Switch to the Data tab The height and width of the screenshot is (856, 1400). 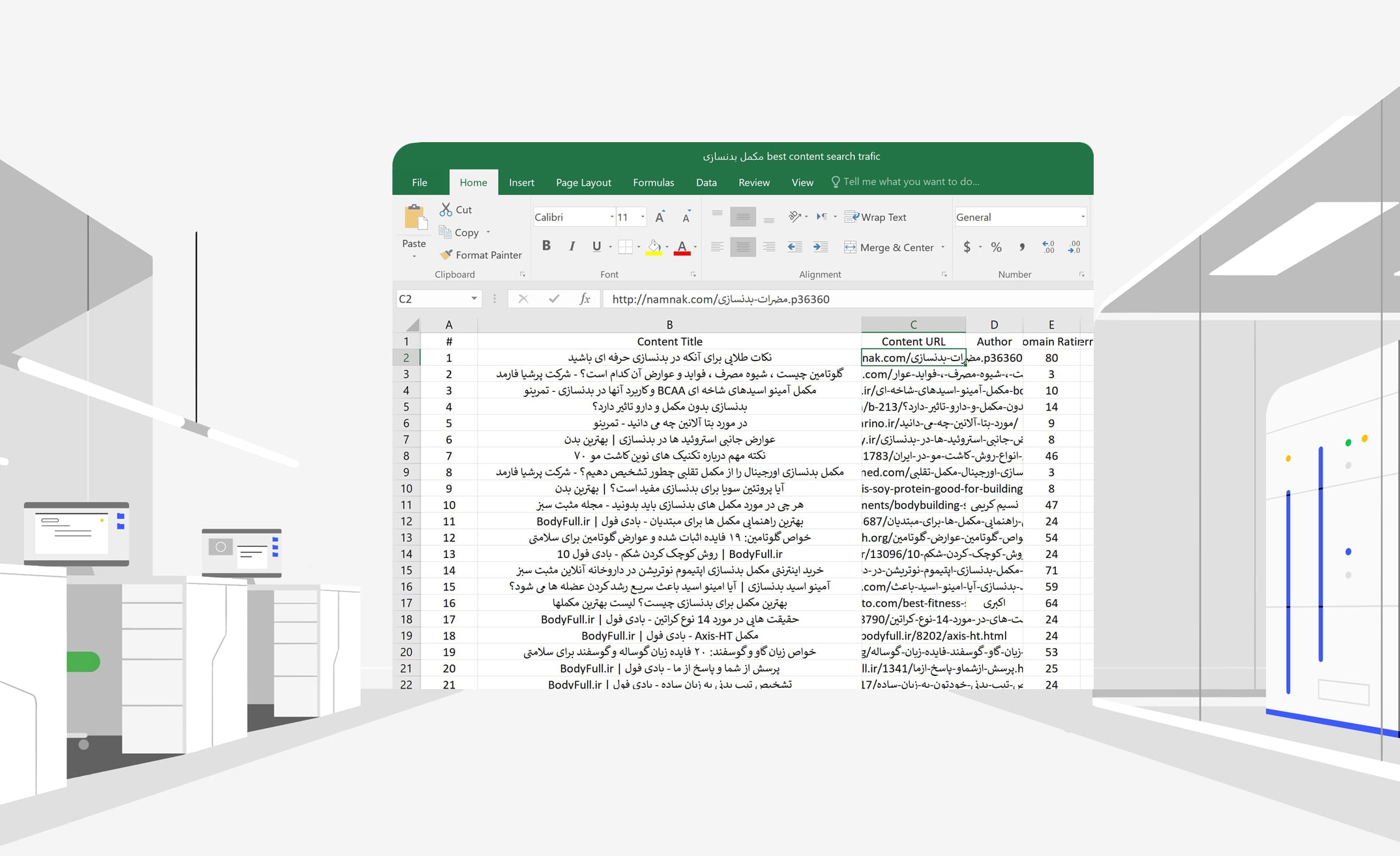coord(706,183)
